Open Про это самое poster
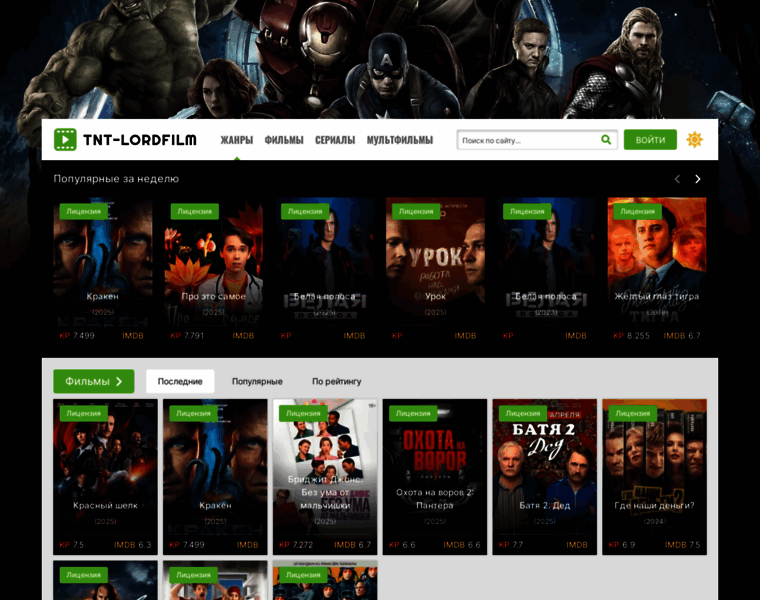 pos(214,270)
